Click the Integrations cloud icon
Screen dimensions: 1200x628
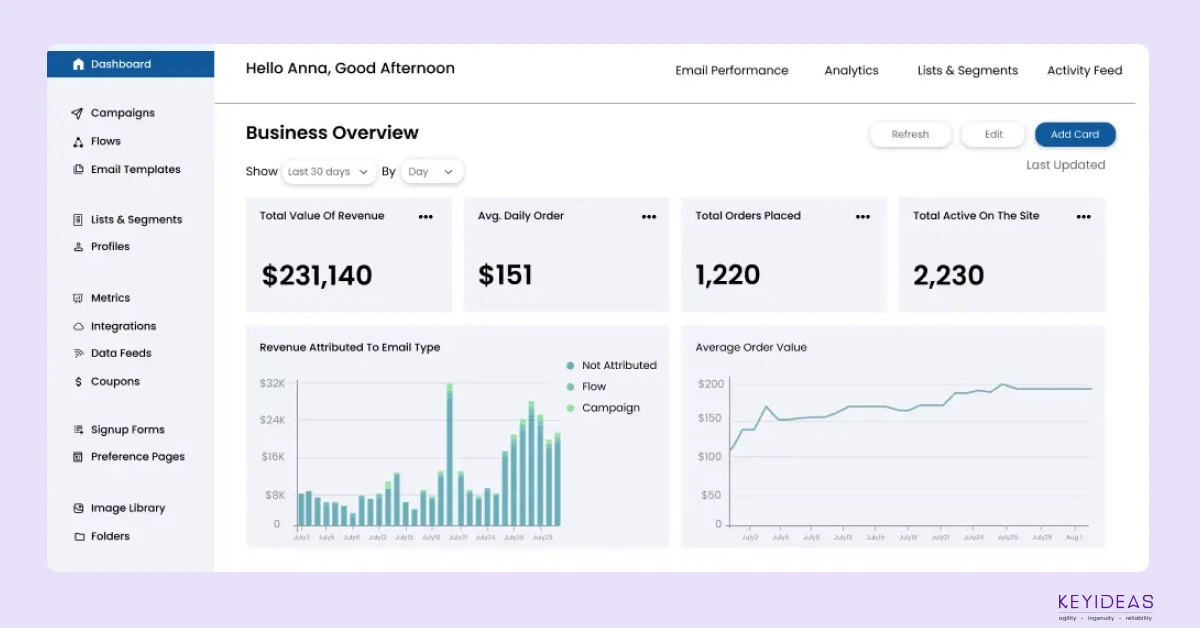coord(78,327)
